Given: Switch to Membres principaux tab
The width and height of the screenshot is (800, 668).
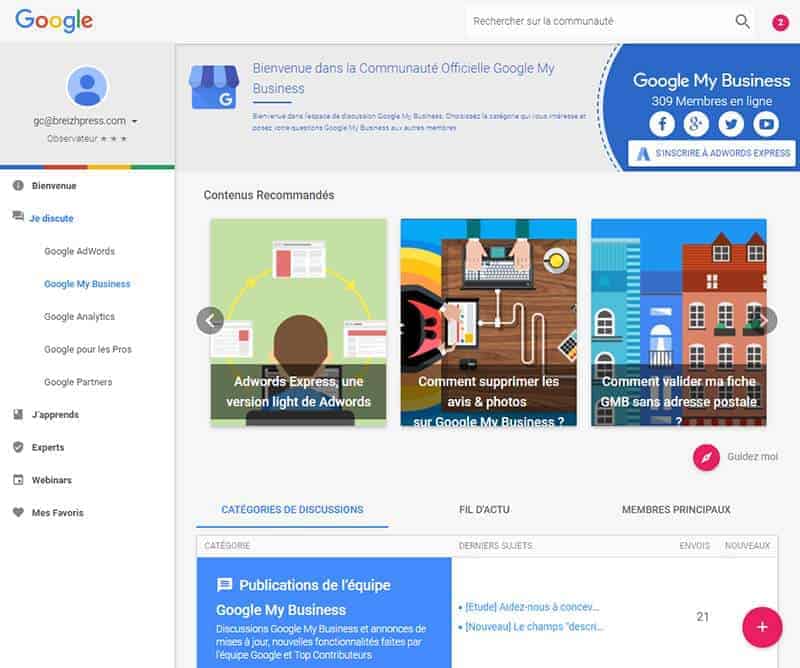Looking at the screenshot, I should point(676,509).
